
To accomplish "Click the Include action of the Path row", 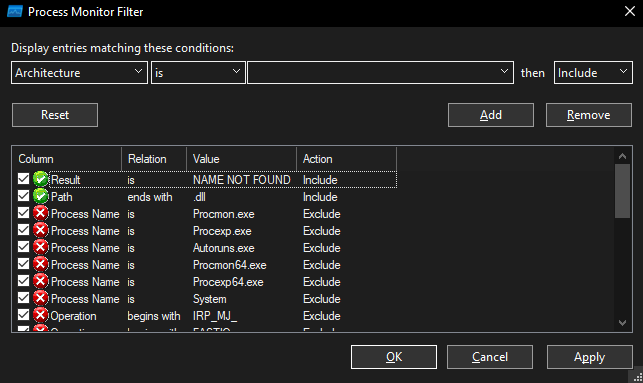I will coord(320,197).
